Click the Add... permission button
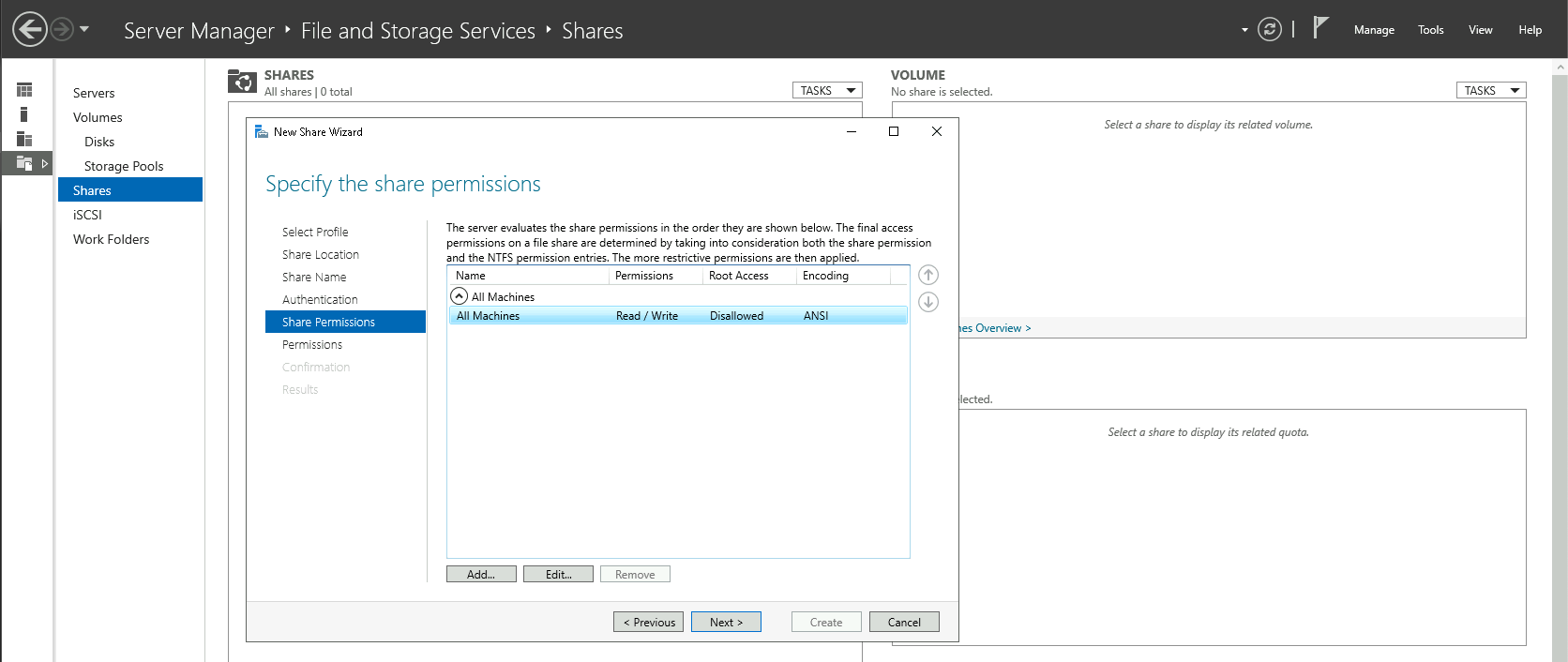The height and width of the screenshot is (662, 1568). click(481, 574)
